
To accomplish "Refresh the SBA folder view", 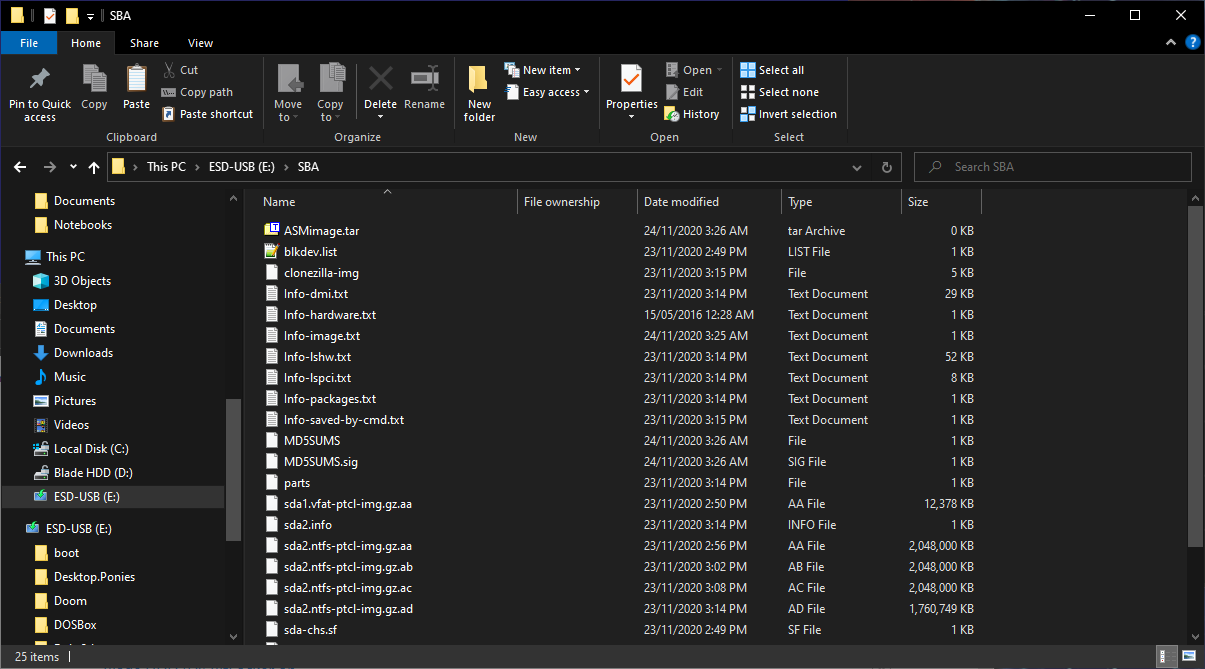I will coord(886,167).
